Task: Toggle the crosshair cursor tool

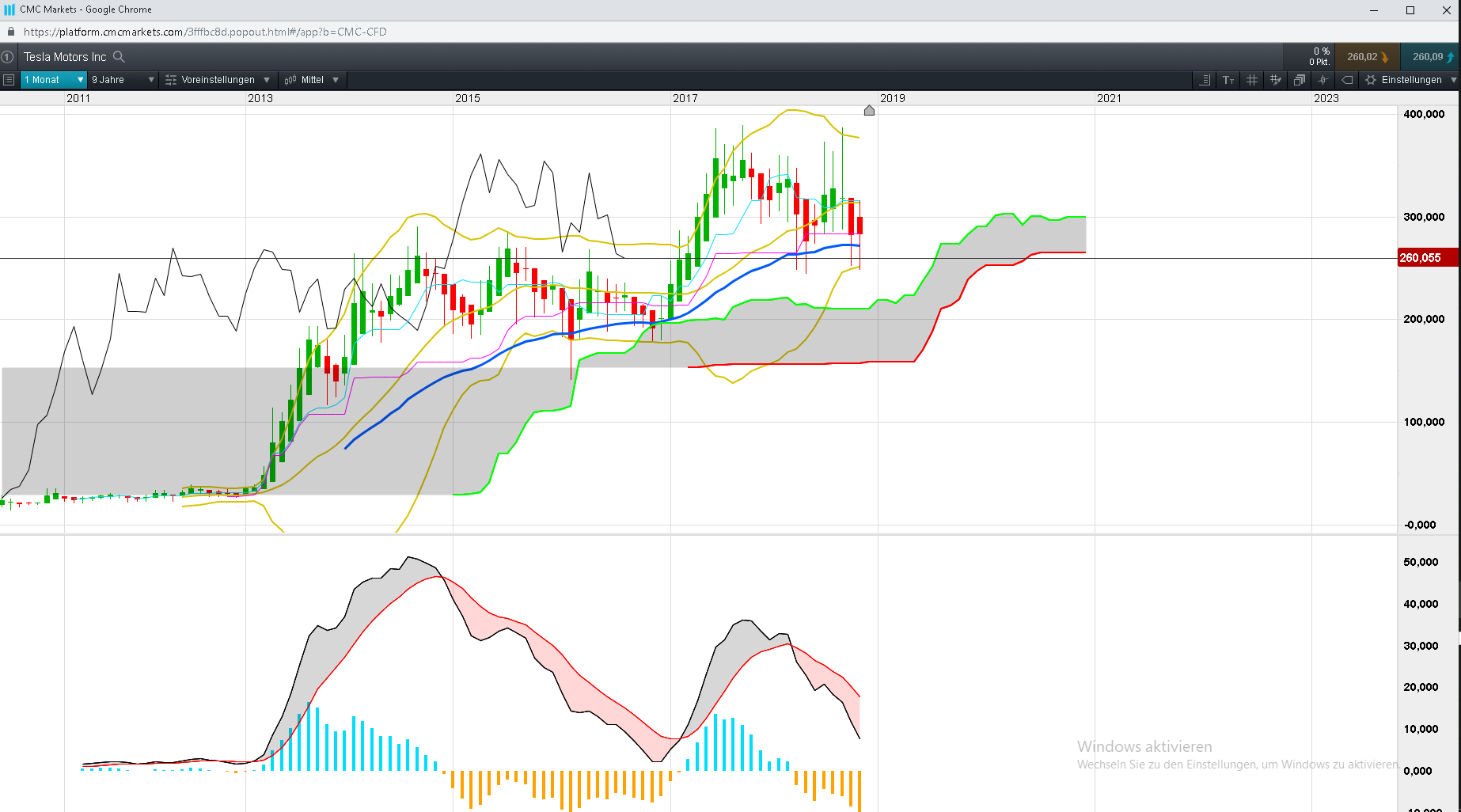Action: click(x=1323, y=80)
